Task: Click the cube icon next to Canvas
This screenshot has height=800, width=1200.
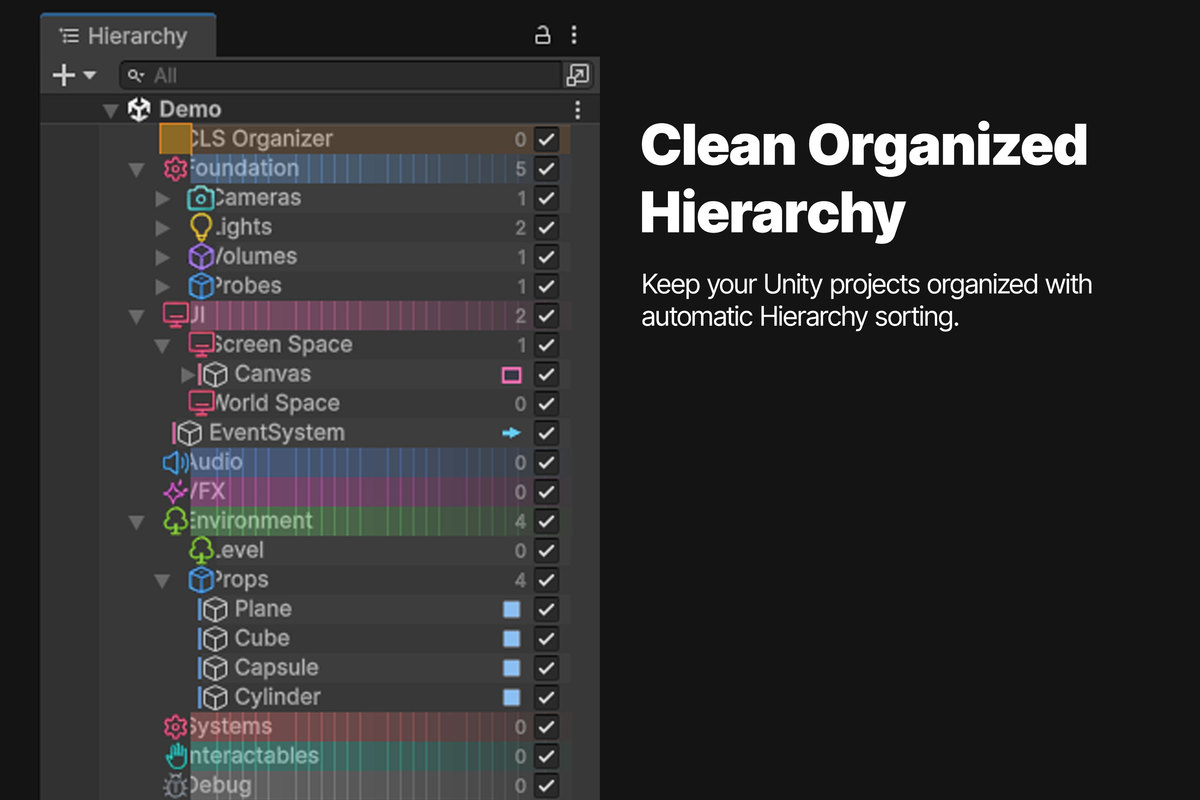Action: (215, 374)
